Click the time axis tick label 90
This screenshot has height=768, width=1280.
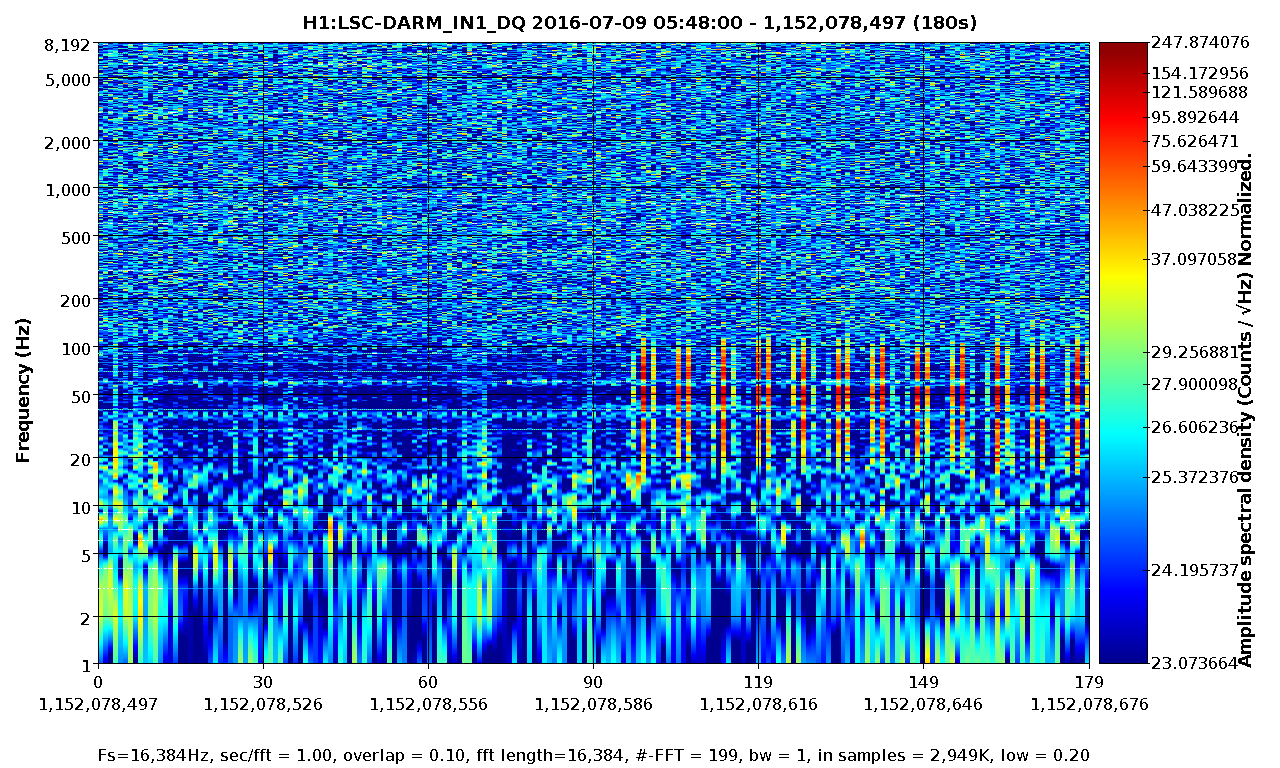click(594, 682)
